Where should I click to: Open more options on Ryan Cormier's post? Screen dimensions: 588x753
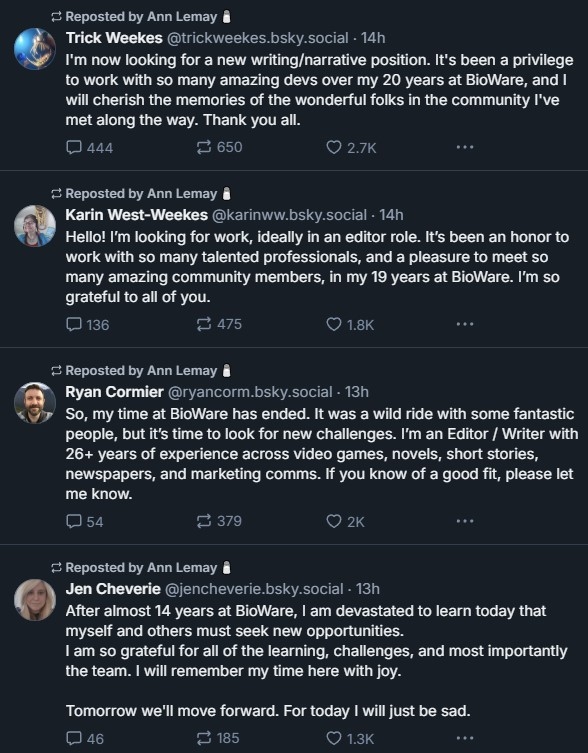point(465,521)
